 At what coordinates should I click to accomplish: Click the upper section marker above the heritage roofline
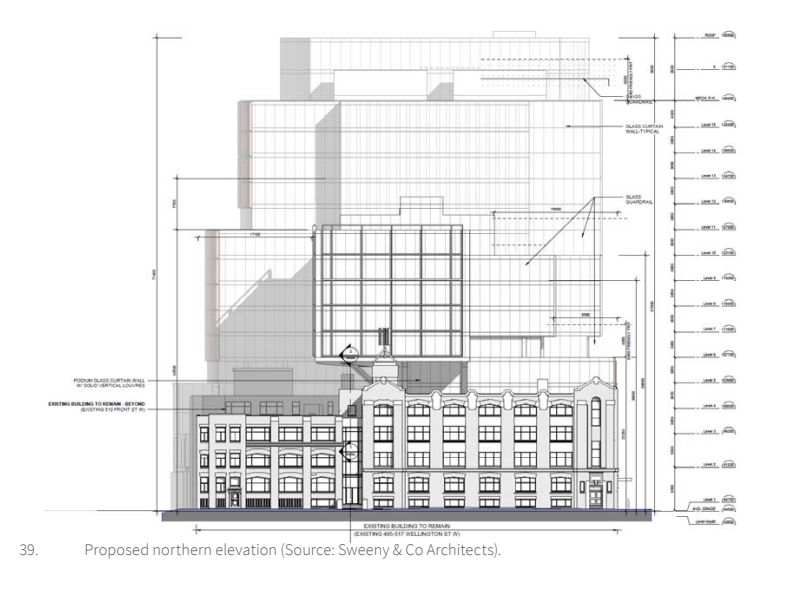(350, 353)
